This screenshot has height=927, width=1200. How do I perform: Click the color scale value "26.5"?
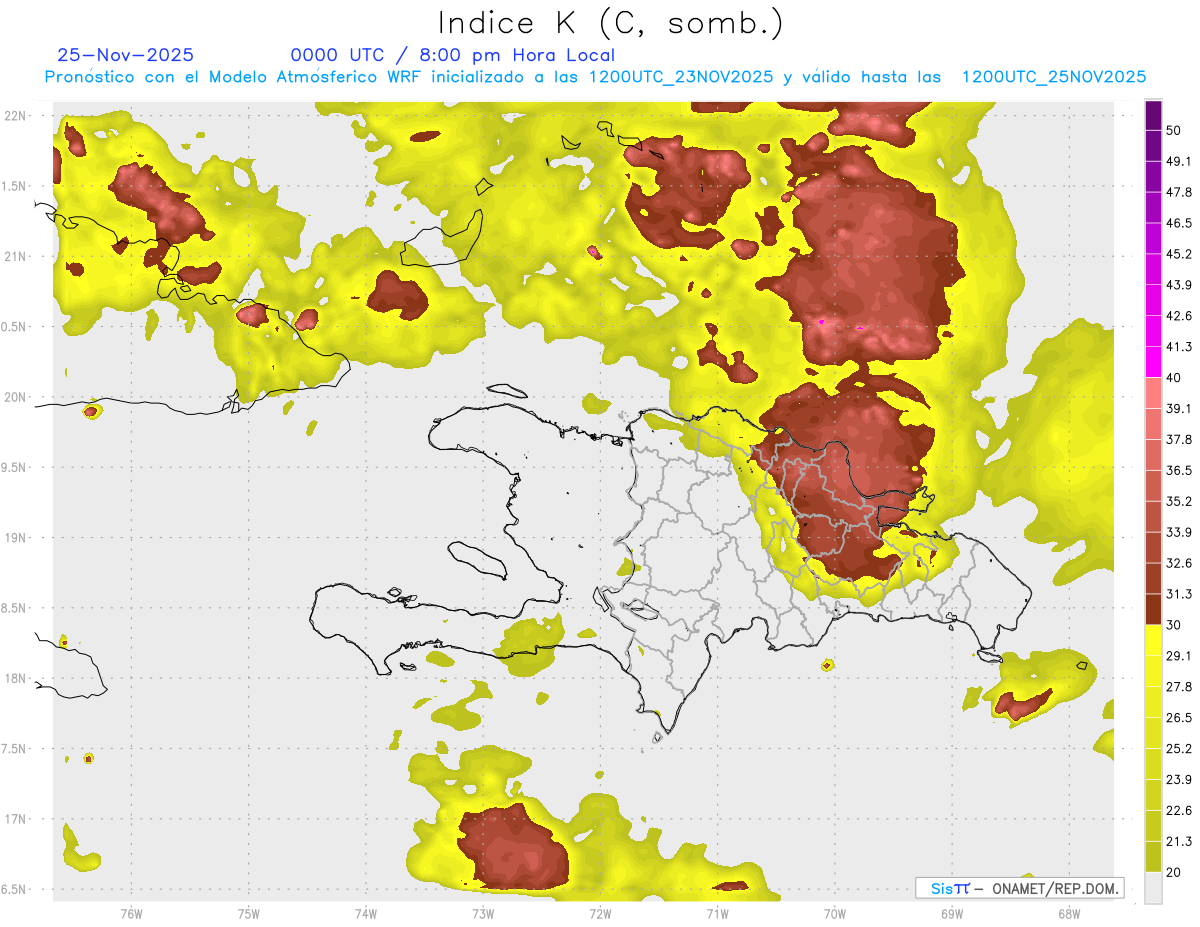(x=1178, y=717)
